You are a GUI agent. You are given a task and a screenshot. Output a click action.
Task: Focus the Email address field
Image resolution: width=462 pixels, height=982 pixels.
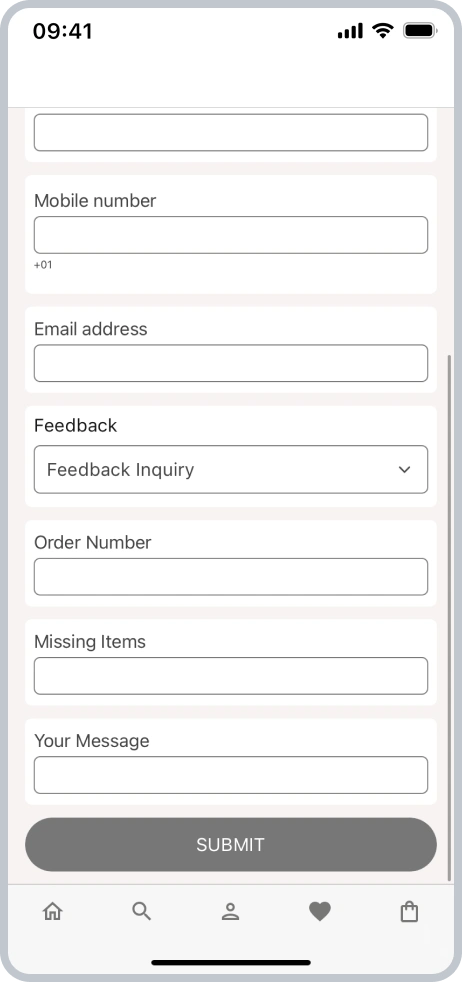click(x=231, y=363)
